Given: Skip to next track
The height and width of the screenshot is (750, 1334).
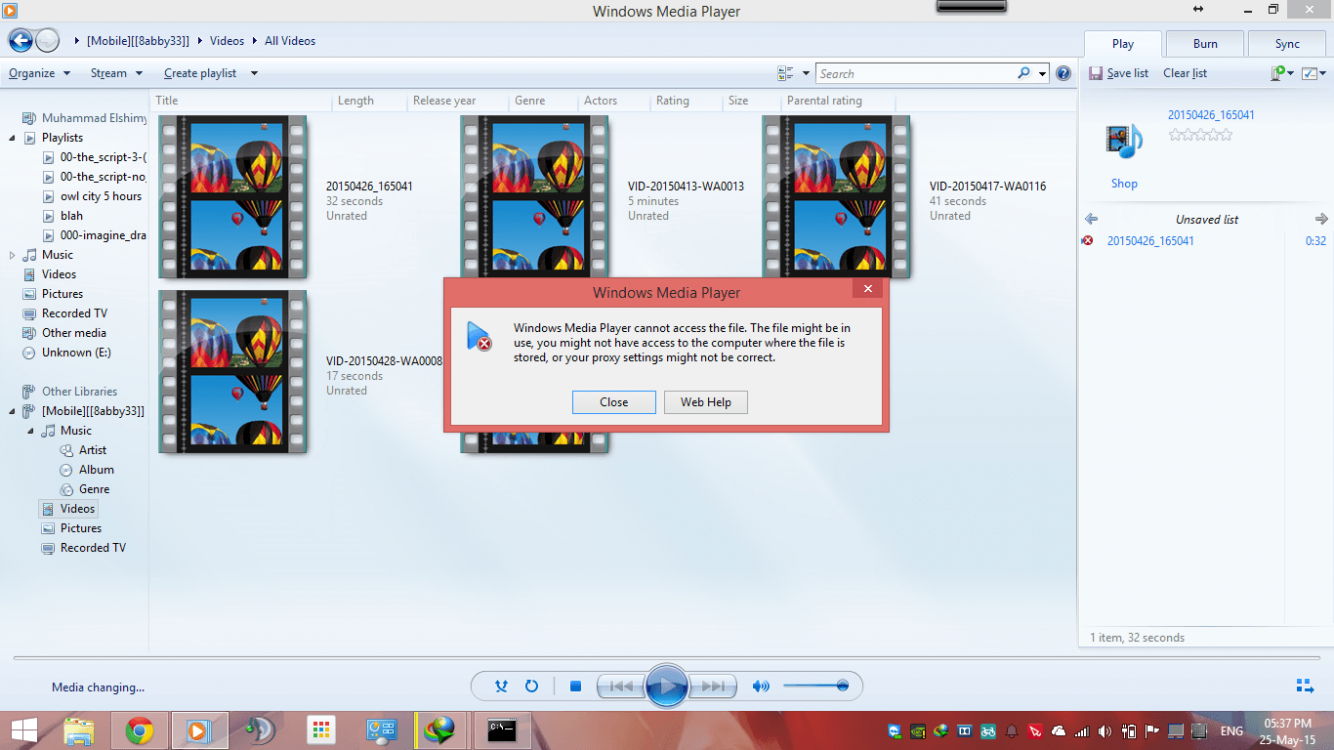Looking at the screenshot, I should pyautogui.click(x=712, y=686).
